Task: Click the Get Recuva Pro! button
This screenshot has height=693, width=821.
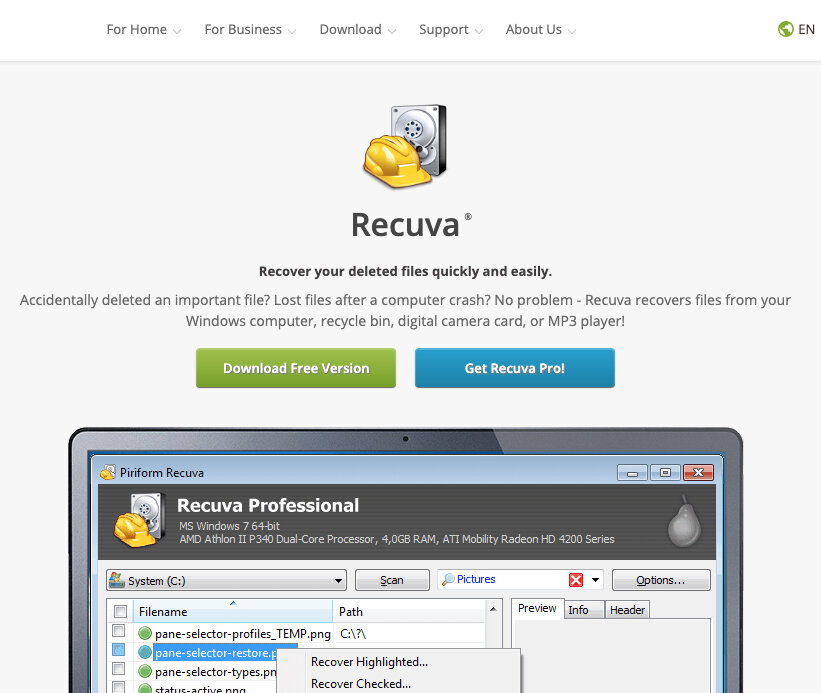Action: coord(515,368)
